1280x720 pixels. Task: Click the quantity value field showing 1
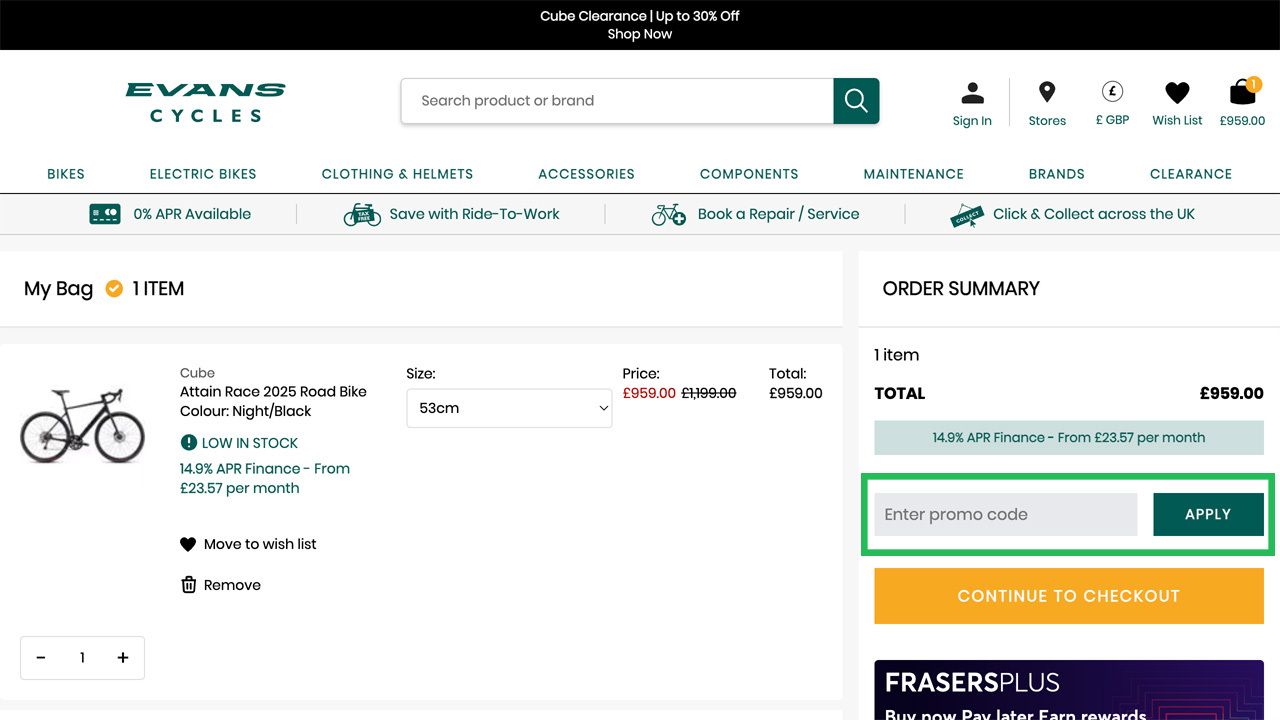pos(82,658)
